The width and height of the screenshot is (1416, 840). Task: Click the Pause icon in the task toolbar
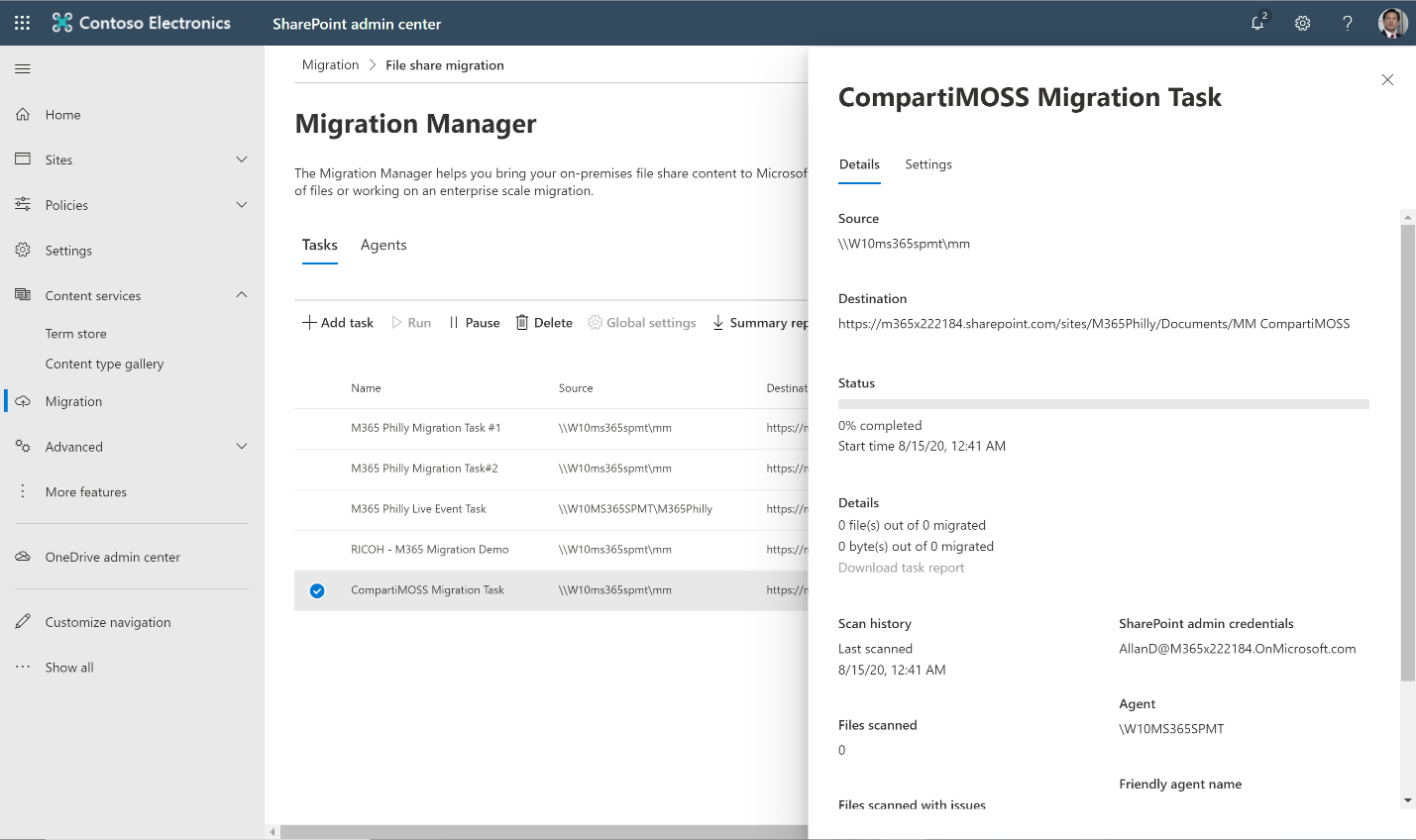point(455,322)
